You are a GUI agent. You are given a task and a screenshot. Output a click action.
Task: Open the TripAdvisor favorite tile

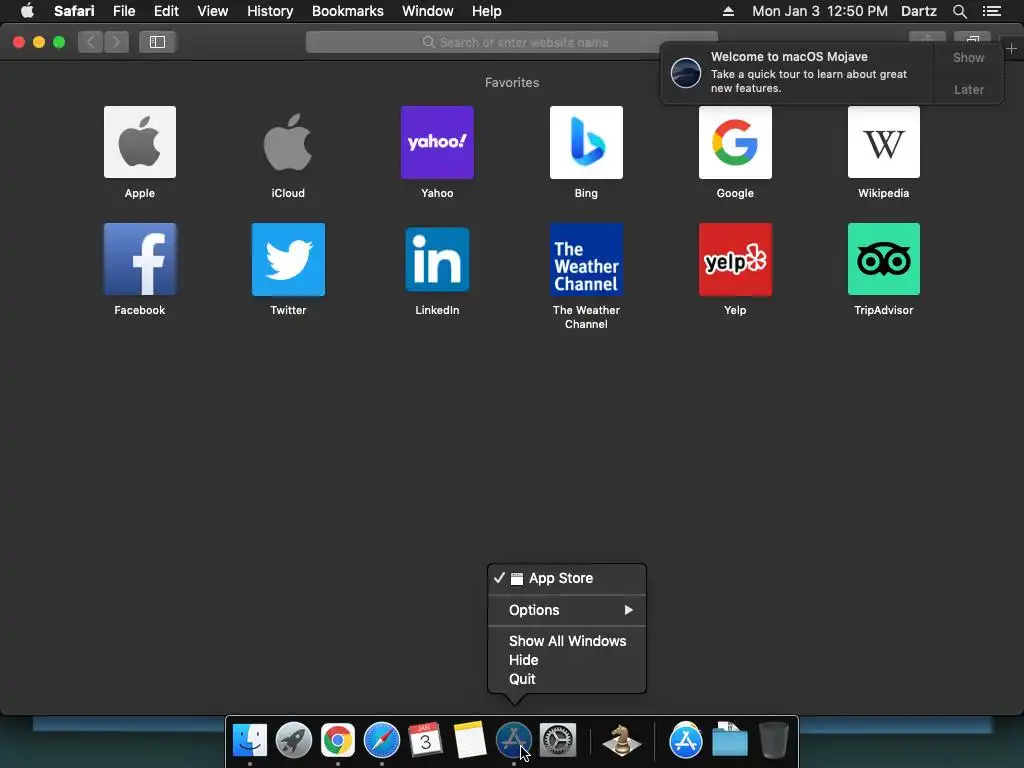[884, 259]
